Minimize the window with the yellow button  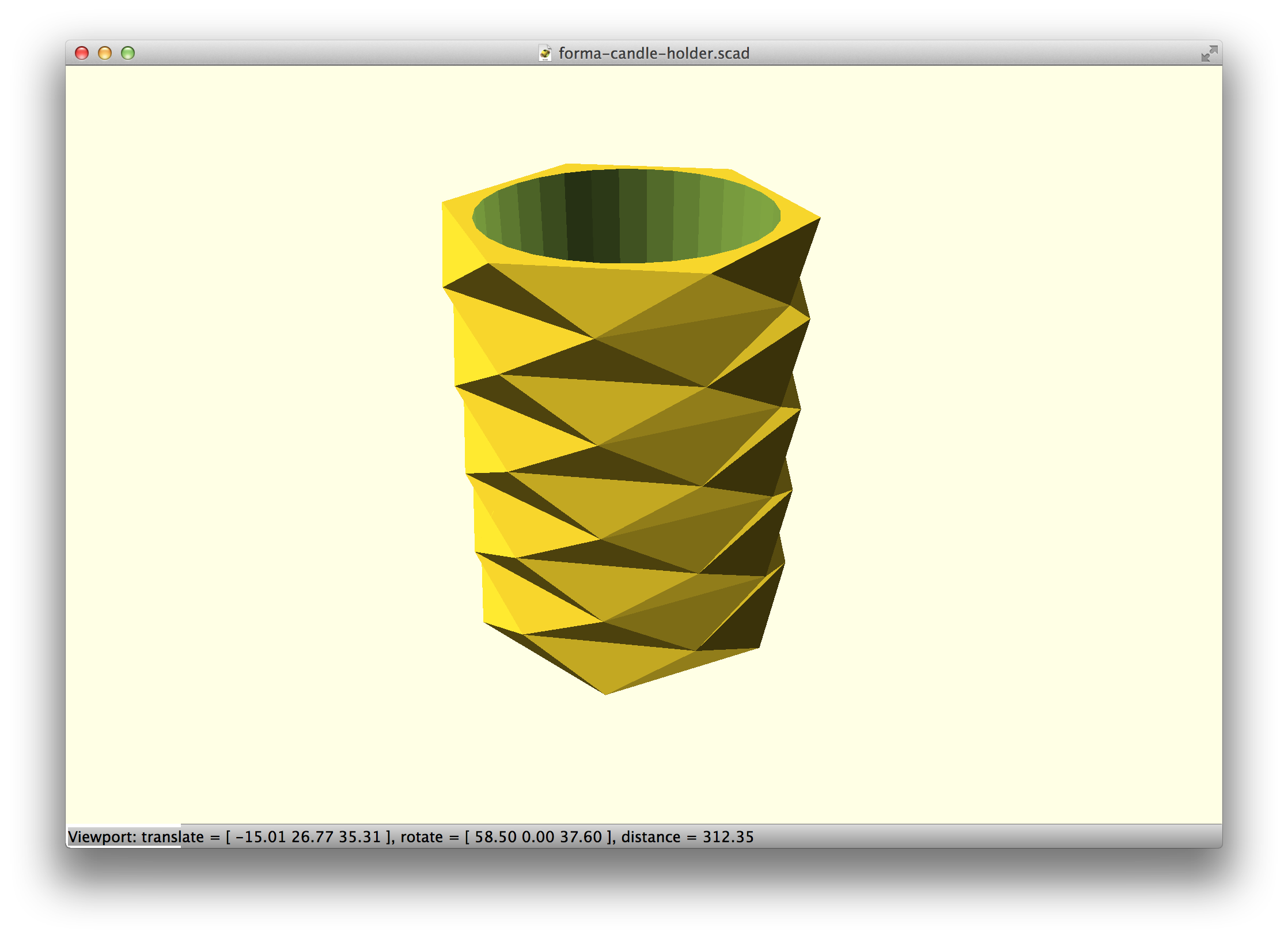[x=105, y=53]
